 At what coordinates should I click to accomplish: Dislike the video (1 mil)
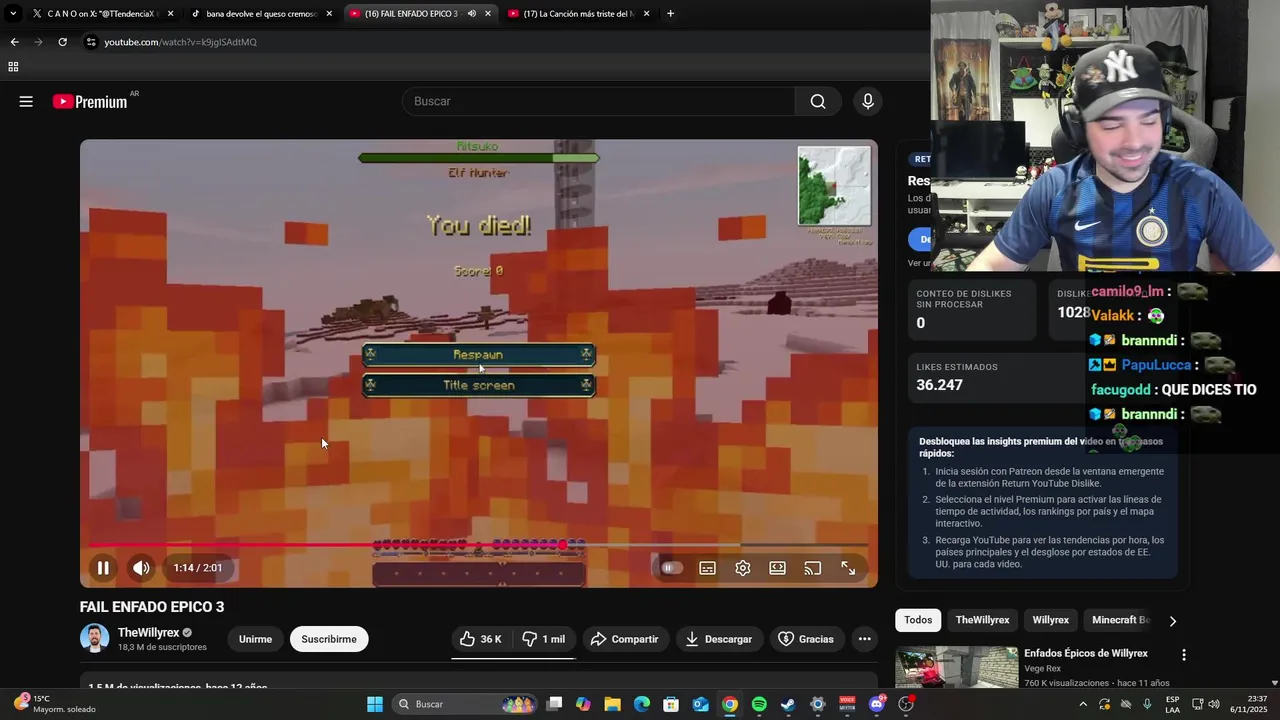[x=543, y=639]
